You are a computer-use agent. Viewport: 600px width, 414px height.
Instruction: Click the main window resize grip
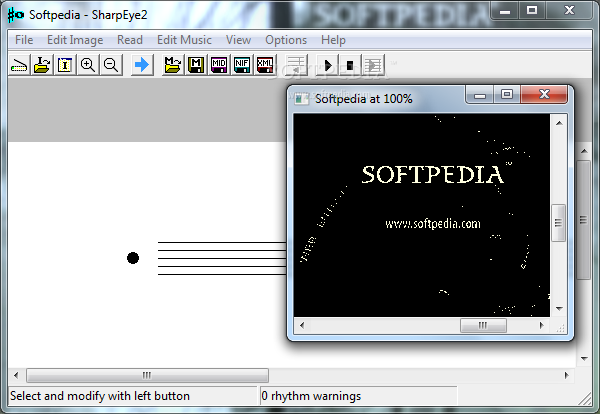(x=585, y=398)
